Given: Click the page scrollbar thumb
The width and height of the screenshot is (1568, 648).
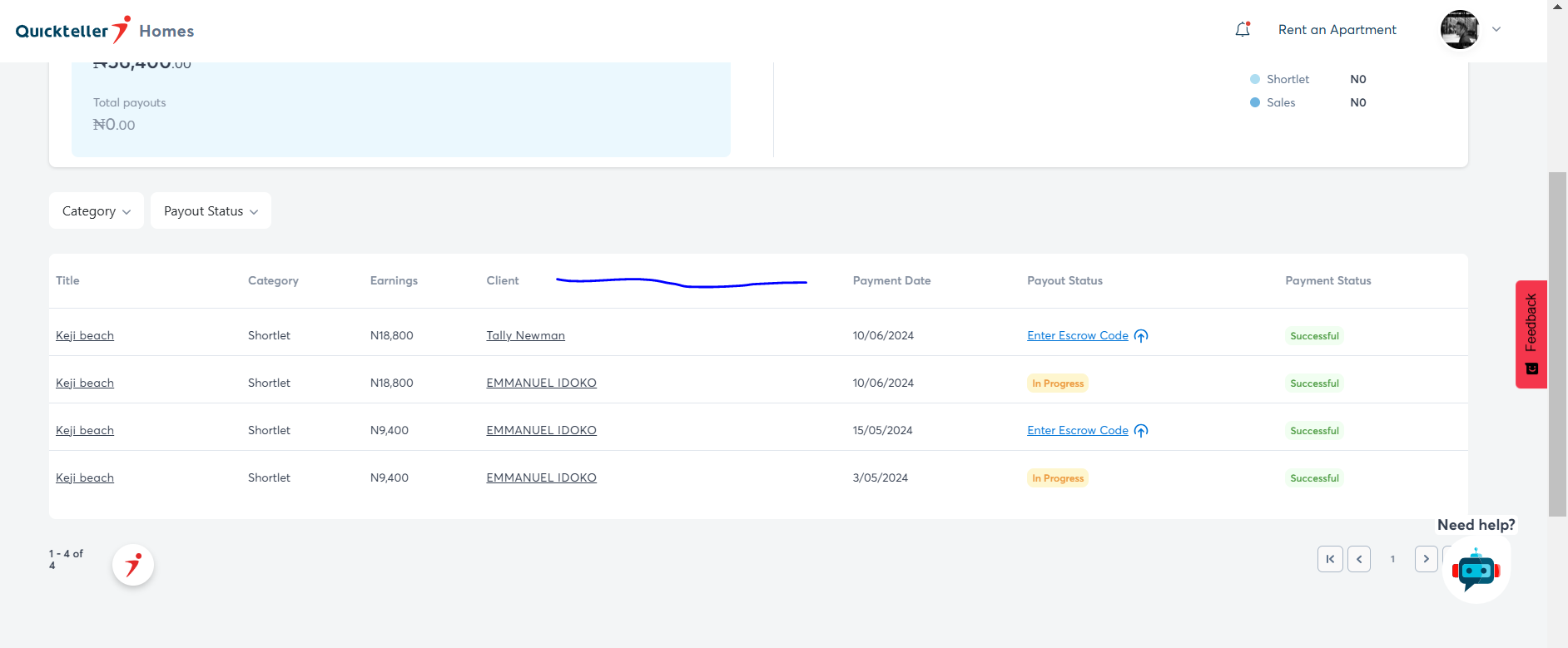Looking at the screenshot, I should [1556, 344].
